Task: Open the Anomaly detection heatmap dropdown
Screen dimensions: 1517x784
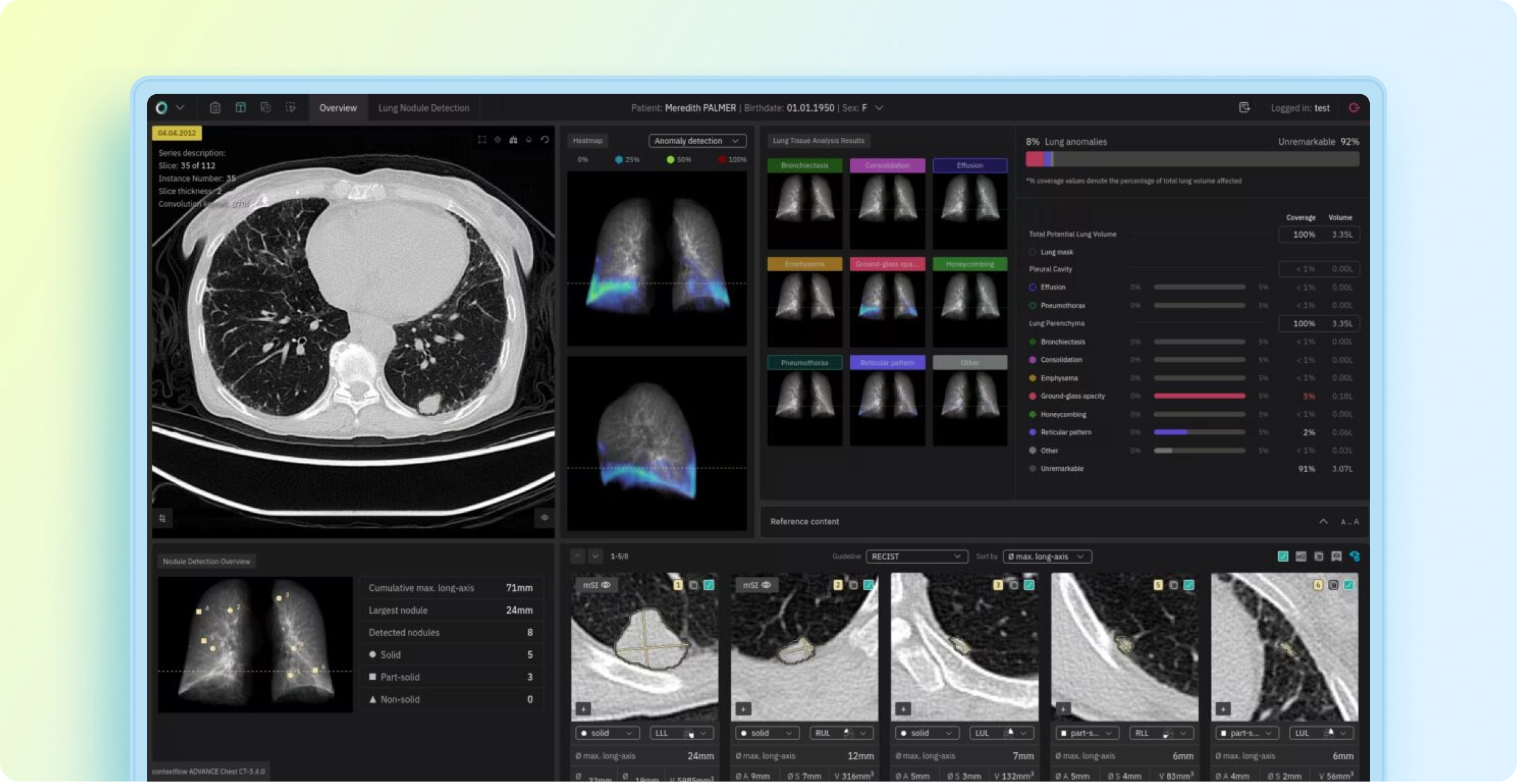Action: point(697,141)
